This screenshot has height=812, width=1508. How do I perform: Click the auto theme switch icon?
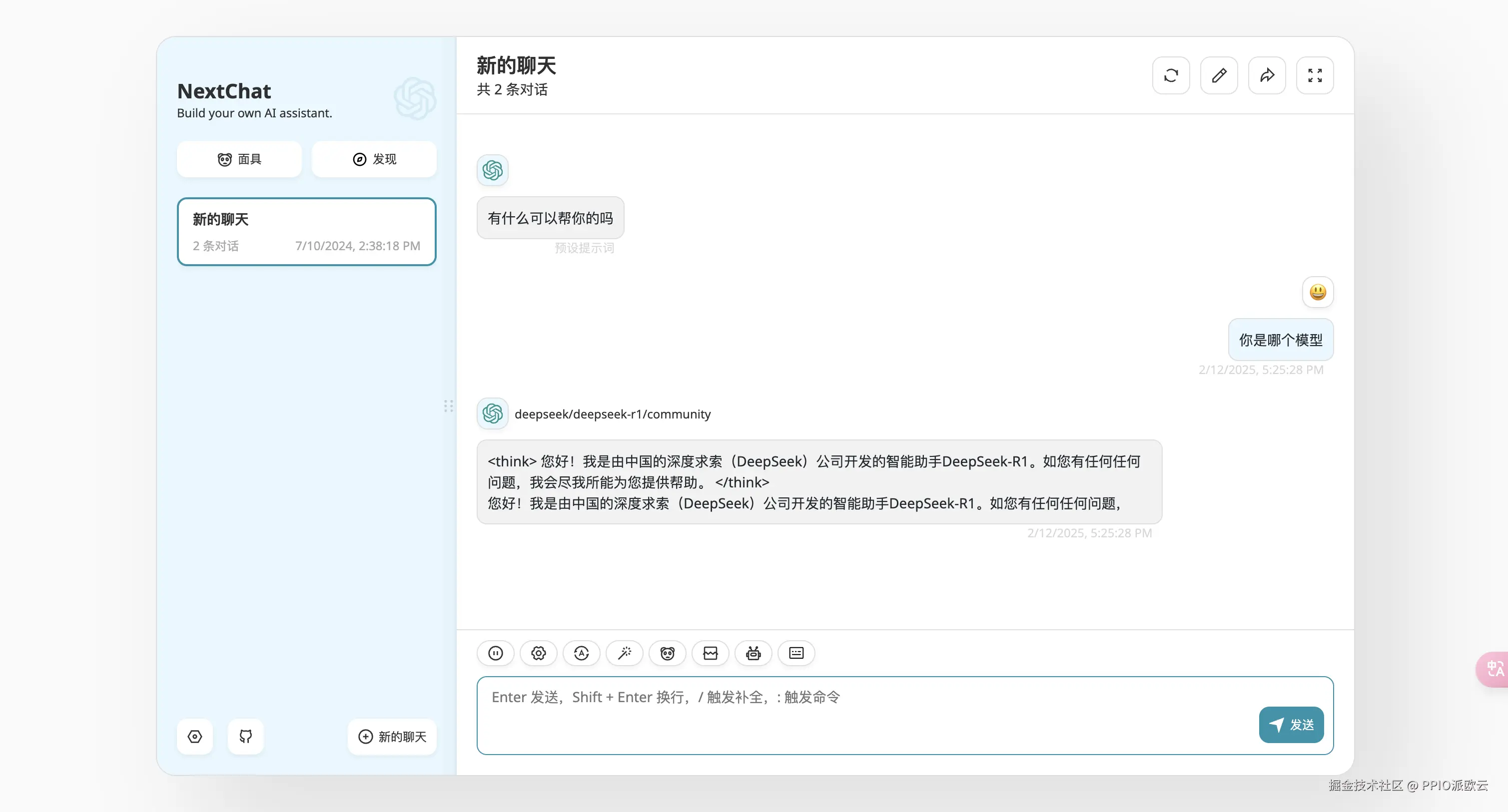pyautogui.click(x=581, y=653)
